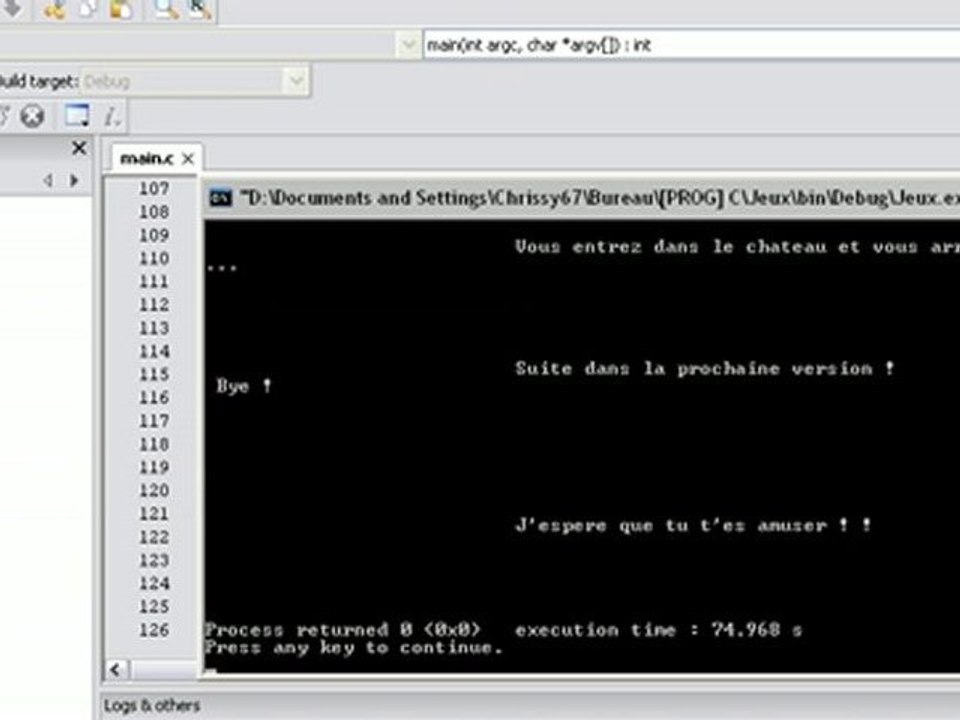Image resolution: width=960 pixels, height=720 pixels.
Task: Click the Various info italic icon
Action: pyautogui.click(x=111, y=116)
